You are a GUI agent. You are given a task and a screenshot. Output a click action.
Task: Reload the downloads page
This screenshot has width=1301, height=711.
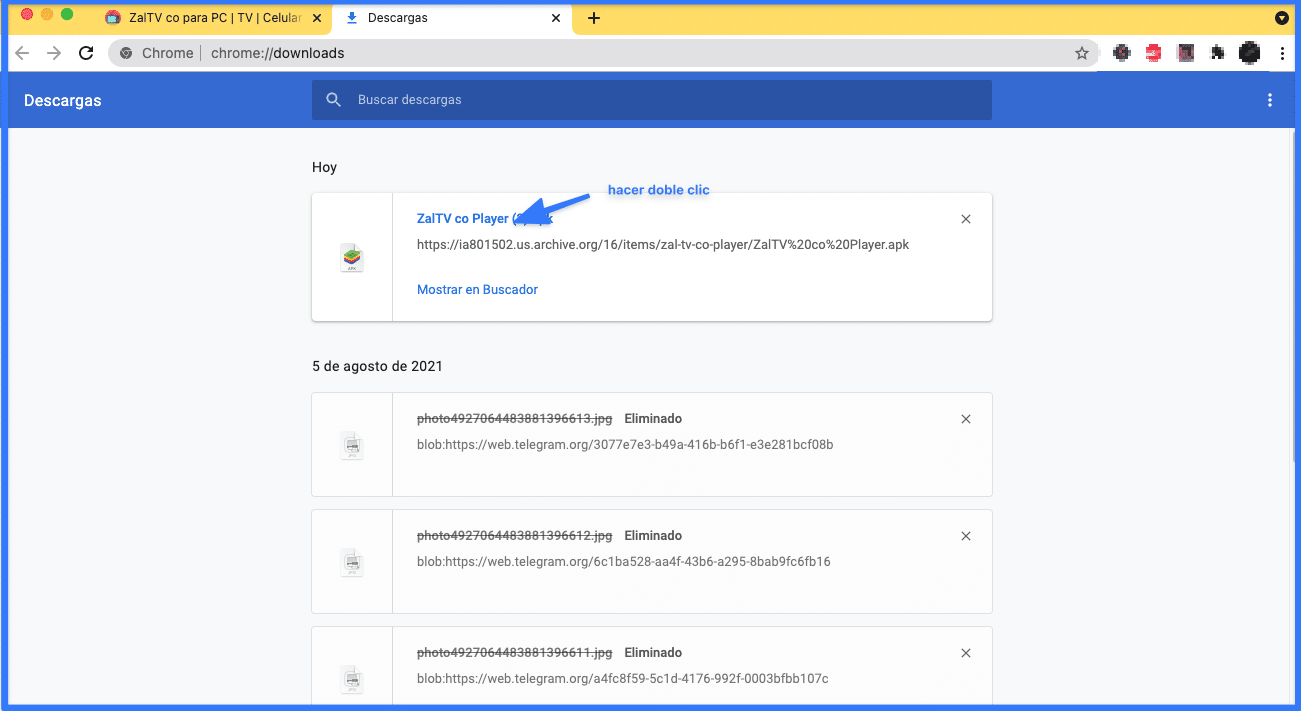pyautogui.click(x=87, y=53)
